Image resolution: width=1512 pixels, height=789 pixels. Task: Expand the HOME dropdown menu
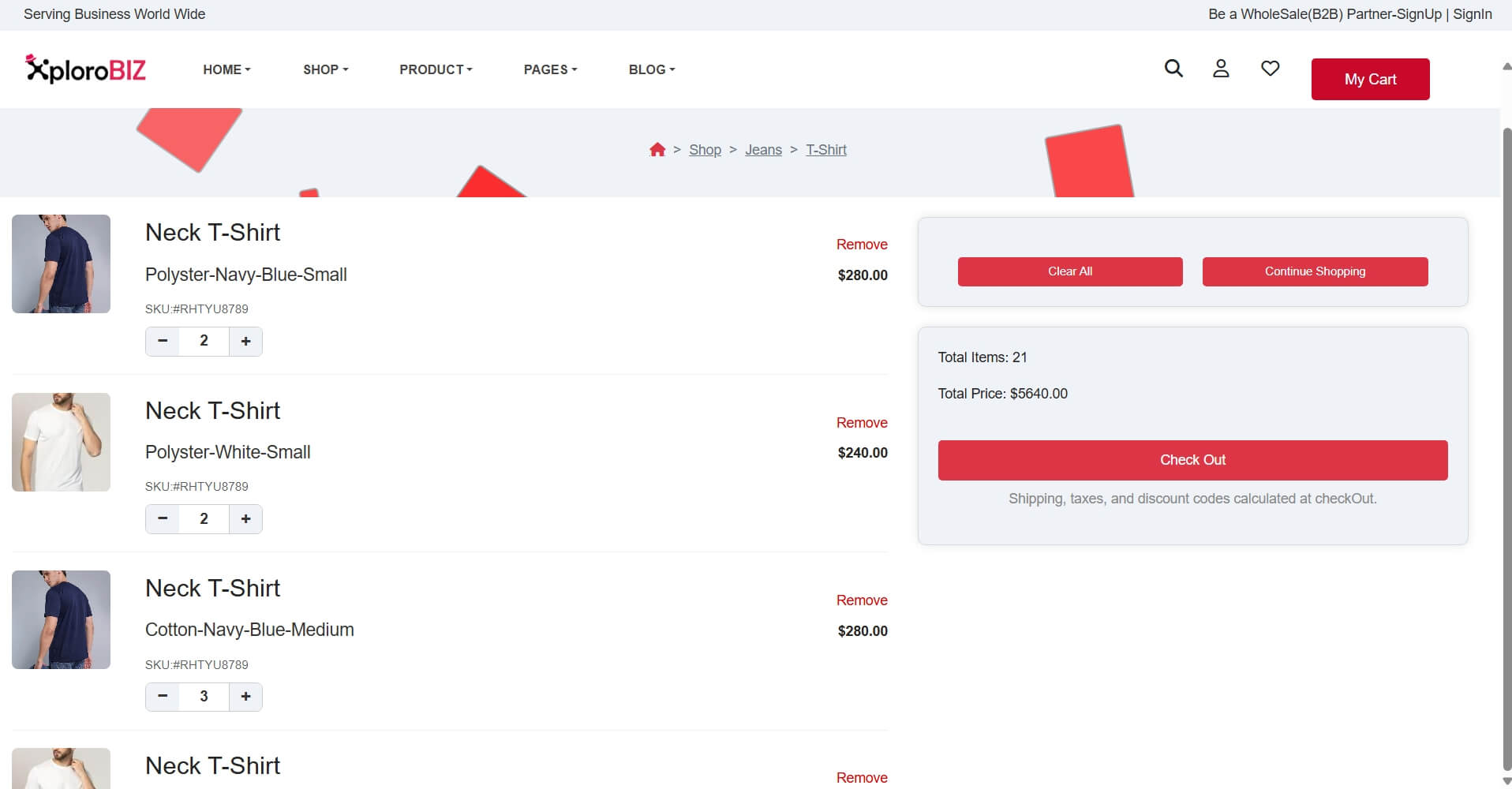point(226,69)
